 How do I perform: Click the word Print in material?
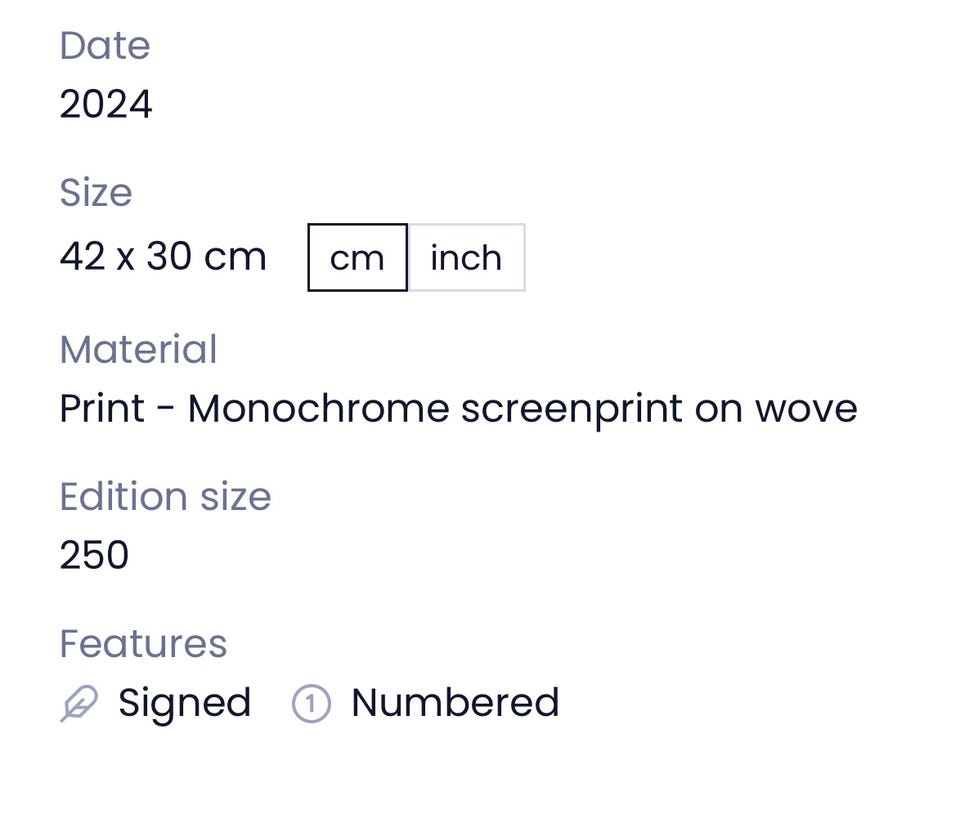pyautogui.click(x=102, y=408)
